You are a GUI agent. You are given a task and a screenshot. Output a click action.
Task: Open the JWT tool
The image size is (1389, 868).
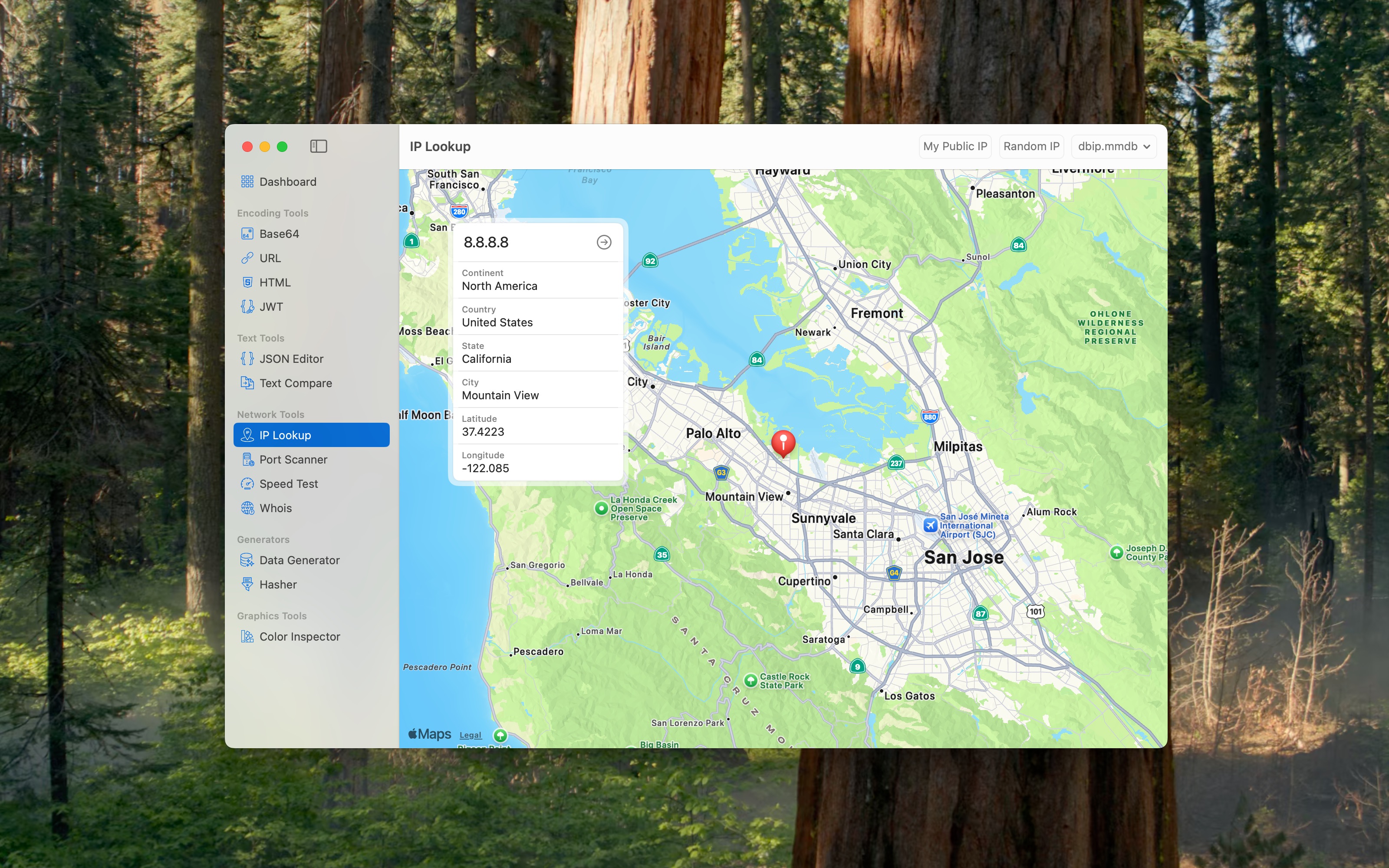coord(270,306)
